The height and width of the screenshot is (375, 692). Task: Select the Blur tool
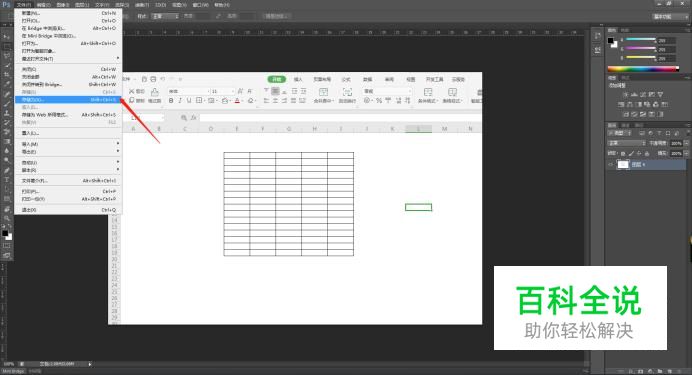6,150
